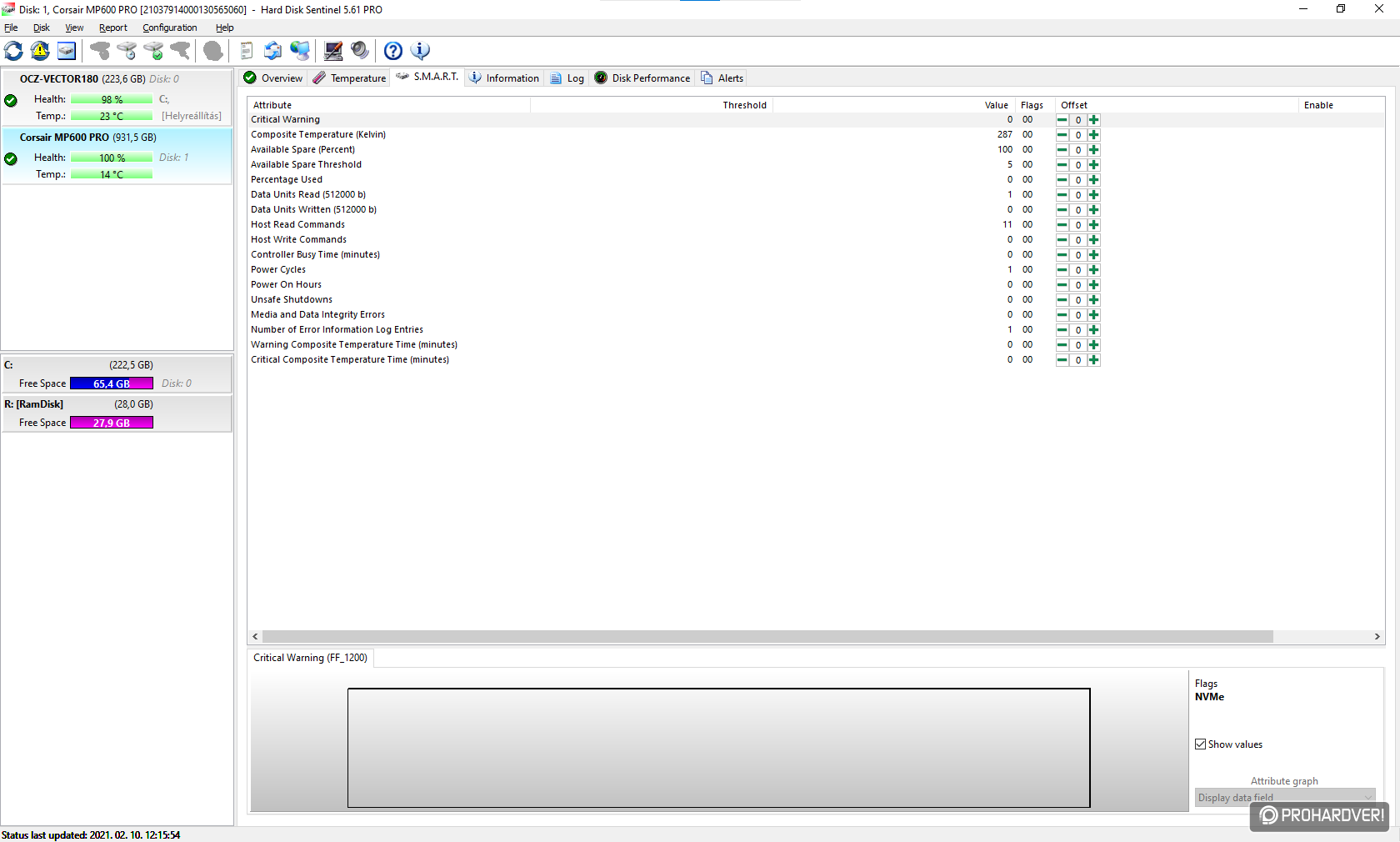Select the Critical Warning (FF_1200) graph tab
The image size is (1400, 842).
(x=311, y=658)
